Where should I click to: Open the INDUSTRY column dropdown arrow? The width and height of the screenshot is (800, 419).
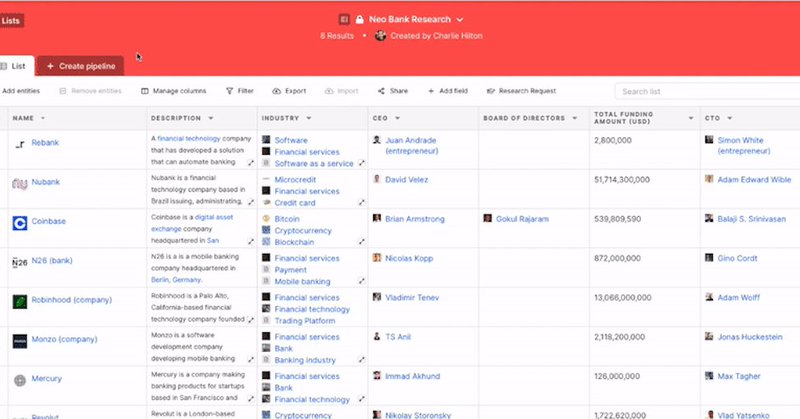pyautogui.click(x=309, y=118)
